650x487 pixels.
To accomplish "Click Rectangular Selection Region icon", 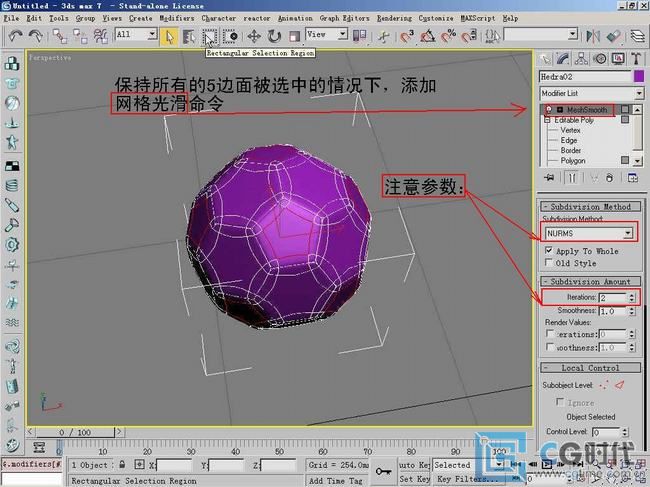I will tap(209, 36).
